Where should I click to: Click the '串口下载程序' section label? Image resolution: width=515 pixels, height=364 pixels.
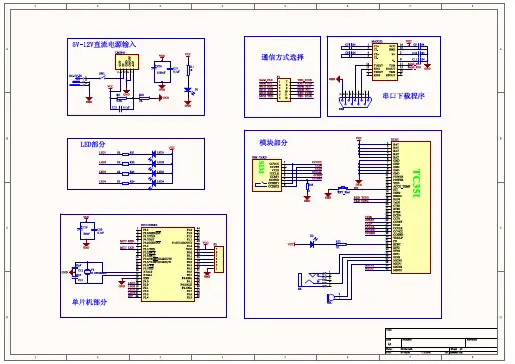403,96
